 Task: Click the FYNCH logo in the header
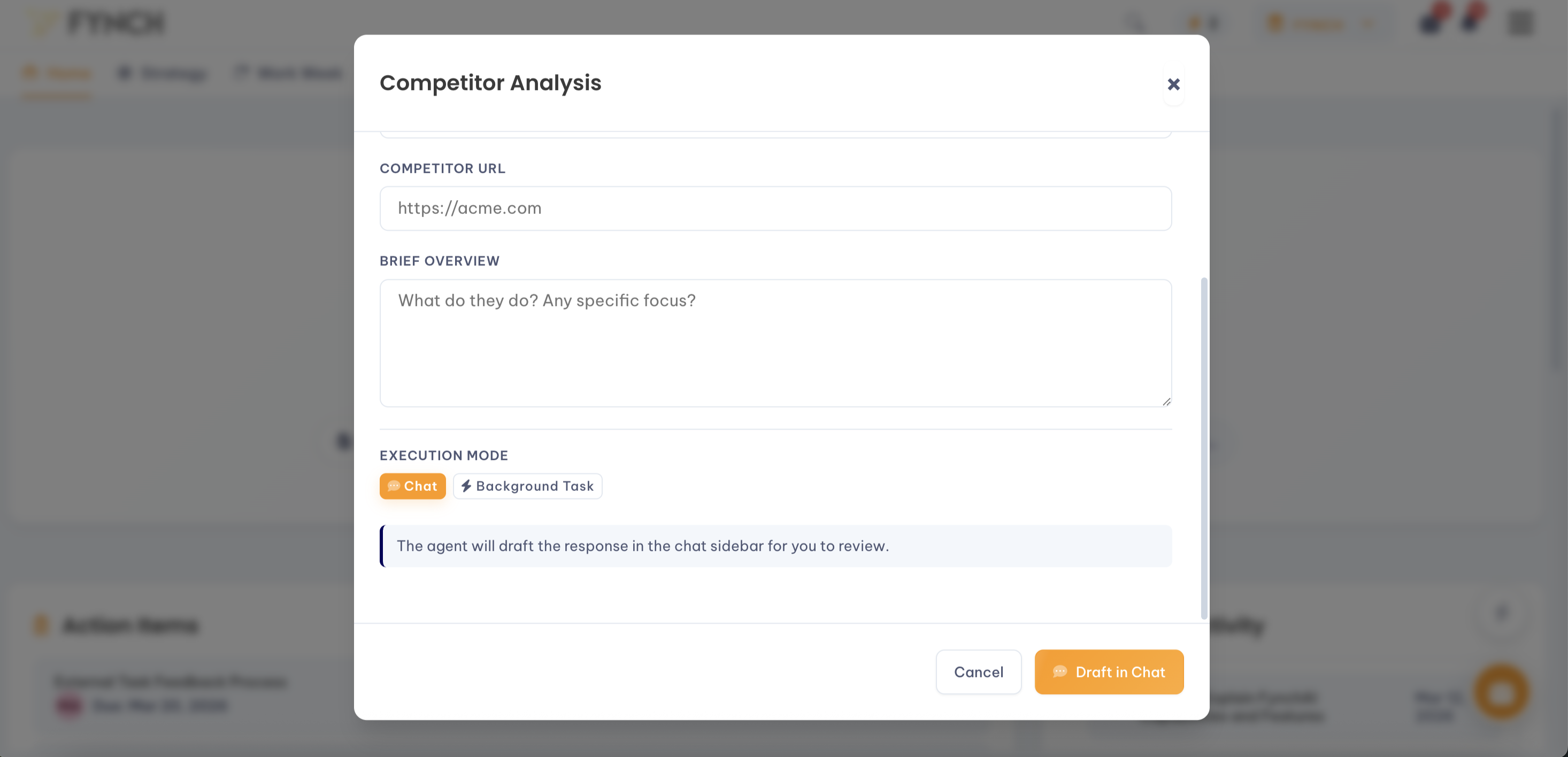(97, 23)
